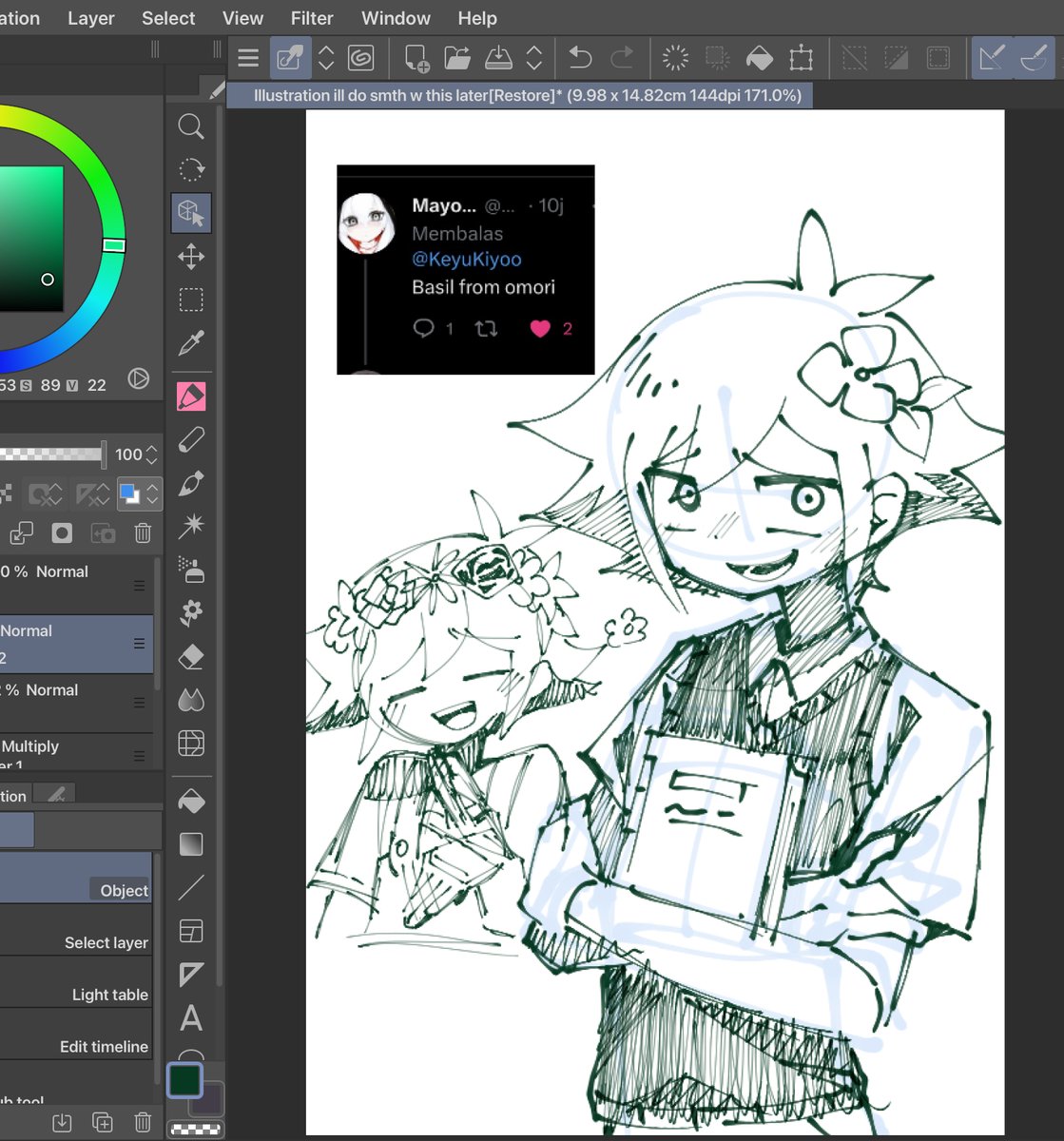The height and width of the screenshot is (1141, 1064).
Task: Toggle snap to special ruler
Action: pyautogui.click(x=1034, y=59)
